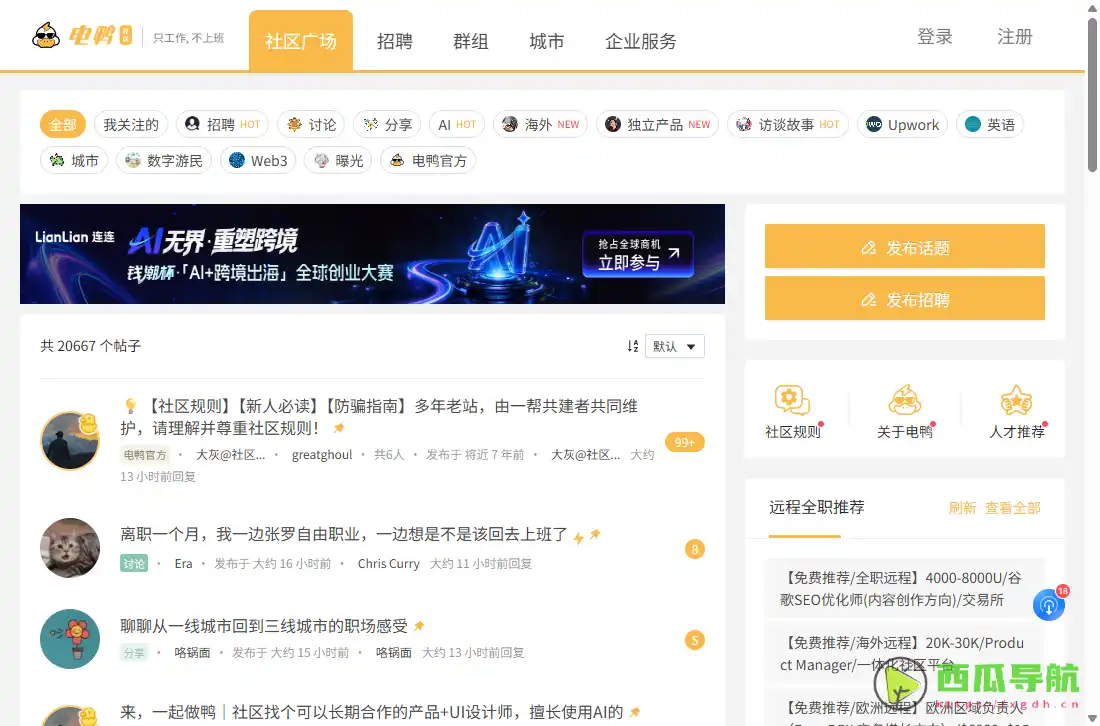Open the LianLian AI contest banner
Viewport: 1100px width, 726px height.
pyautogui.click(x=372, y=254)
